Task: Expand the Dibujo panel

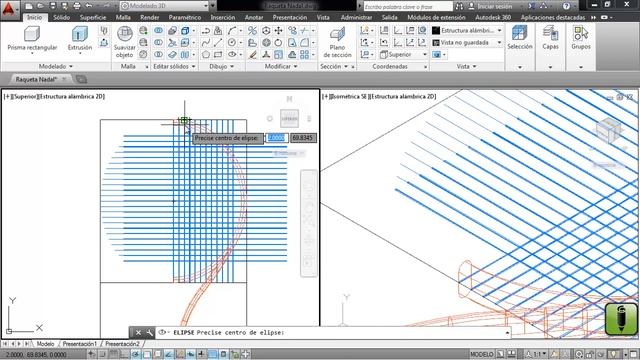Action: [222, 66]
